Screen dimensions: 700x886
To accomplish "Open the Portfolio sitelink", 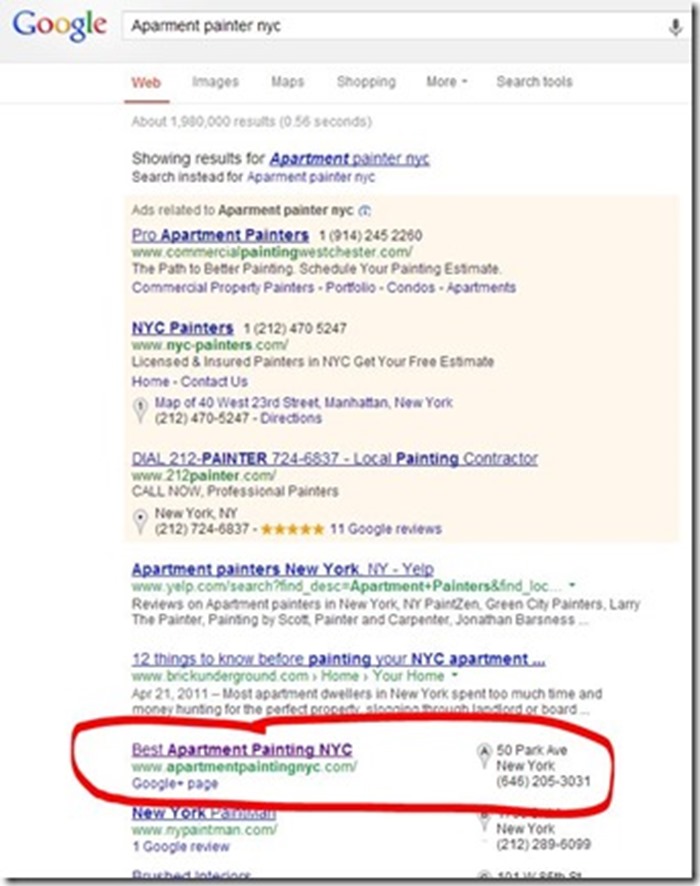I will point(350,288).
